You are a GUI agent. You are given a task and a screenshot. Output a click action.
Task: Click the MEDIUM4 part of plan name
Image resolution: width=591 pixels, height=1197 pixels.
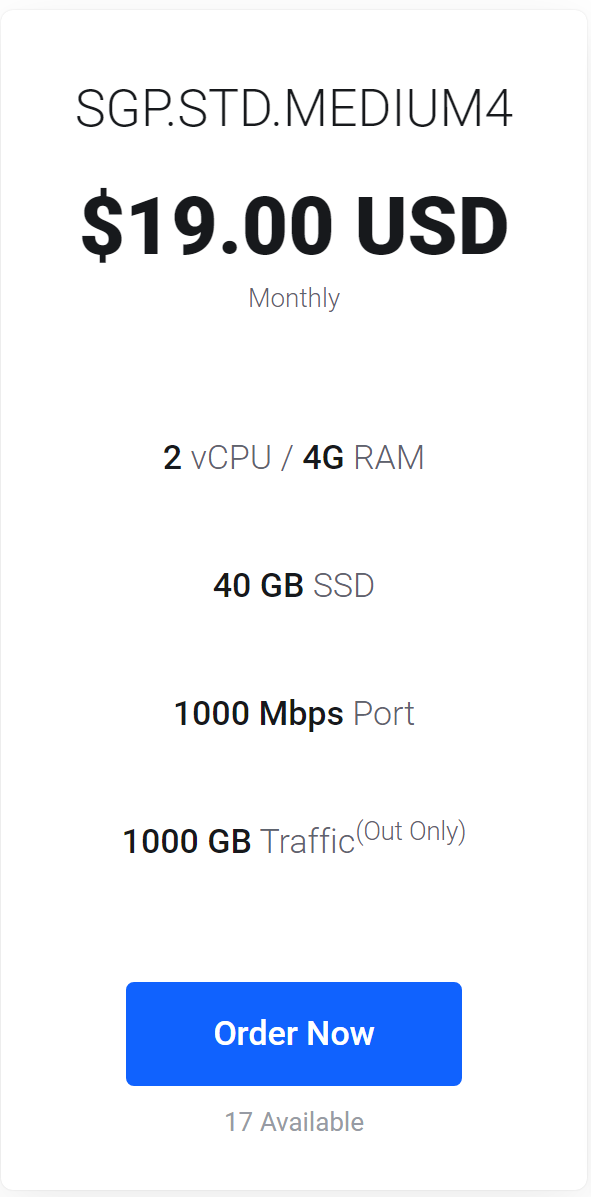[x=392, y=111]
